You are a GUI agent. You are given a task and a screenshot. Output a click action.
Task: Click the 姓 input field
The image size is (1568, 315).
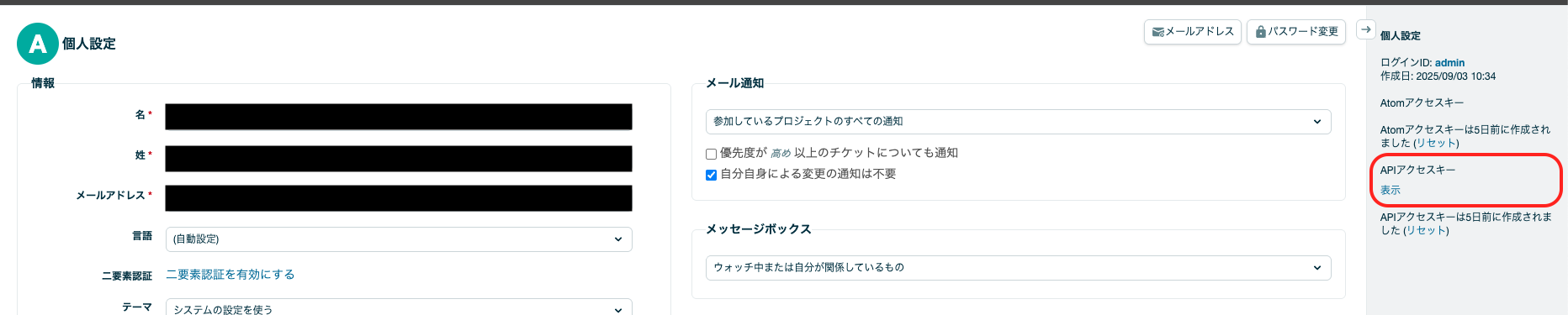(x=399, y=159)
